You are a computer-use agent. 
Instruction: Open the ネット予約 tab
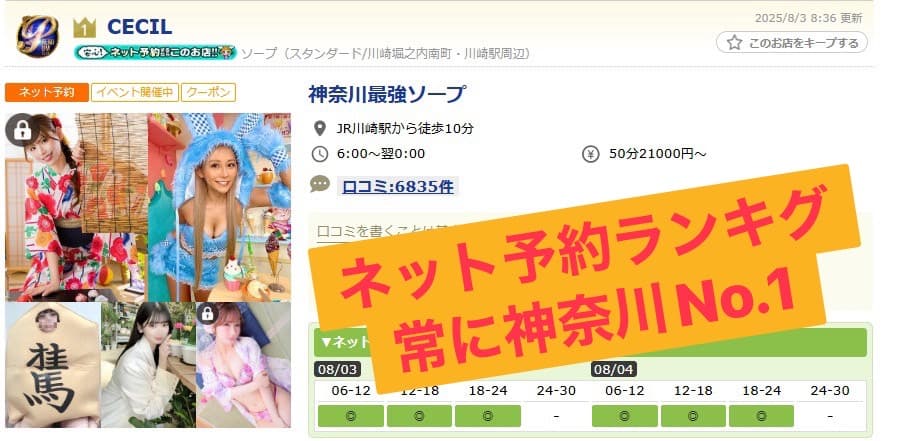click(x=47, y=93)
